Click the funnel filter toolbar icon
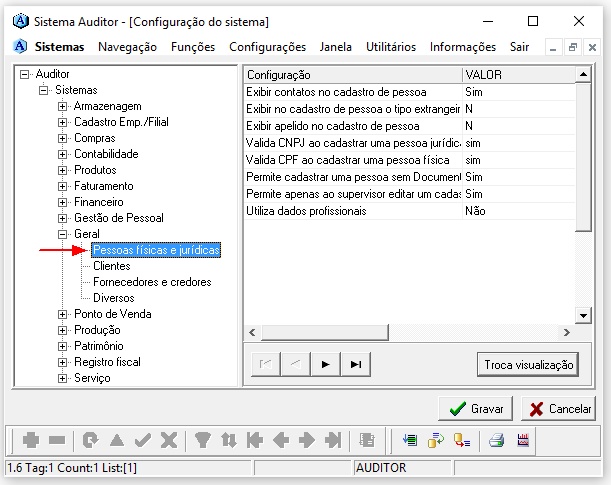 [203, 440]
